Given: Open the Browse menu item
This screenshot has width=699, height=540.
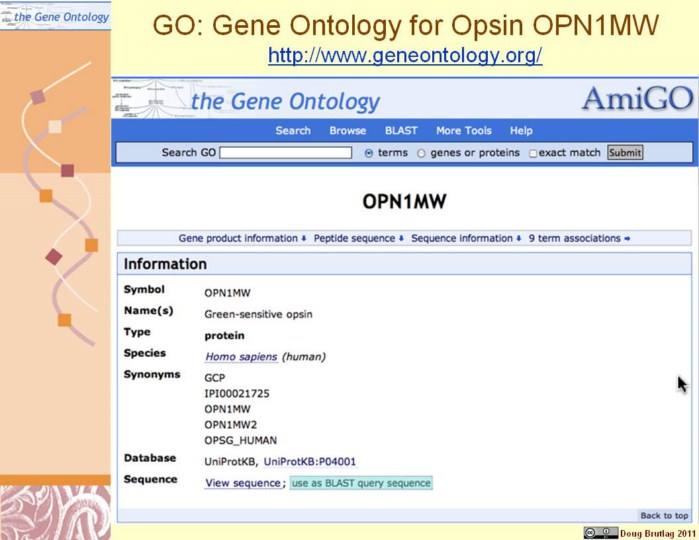Looking at the screenshot, I should pos(348,130).
